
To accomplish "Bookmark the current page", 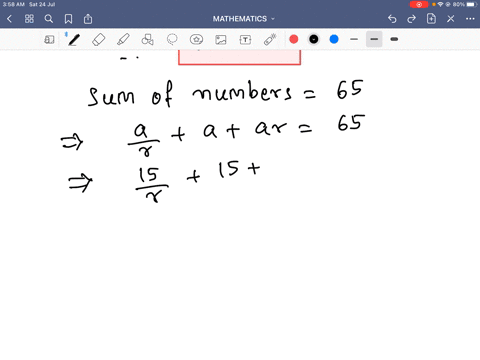I will (68, 19).
